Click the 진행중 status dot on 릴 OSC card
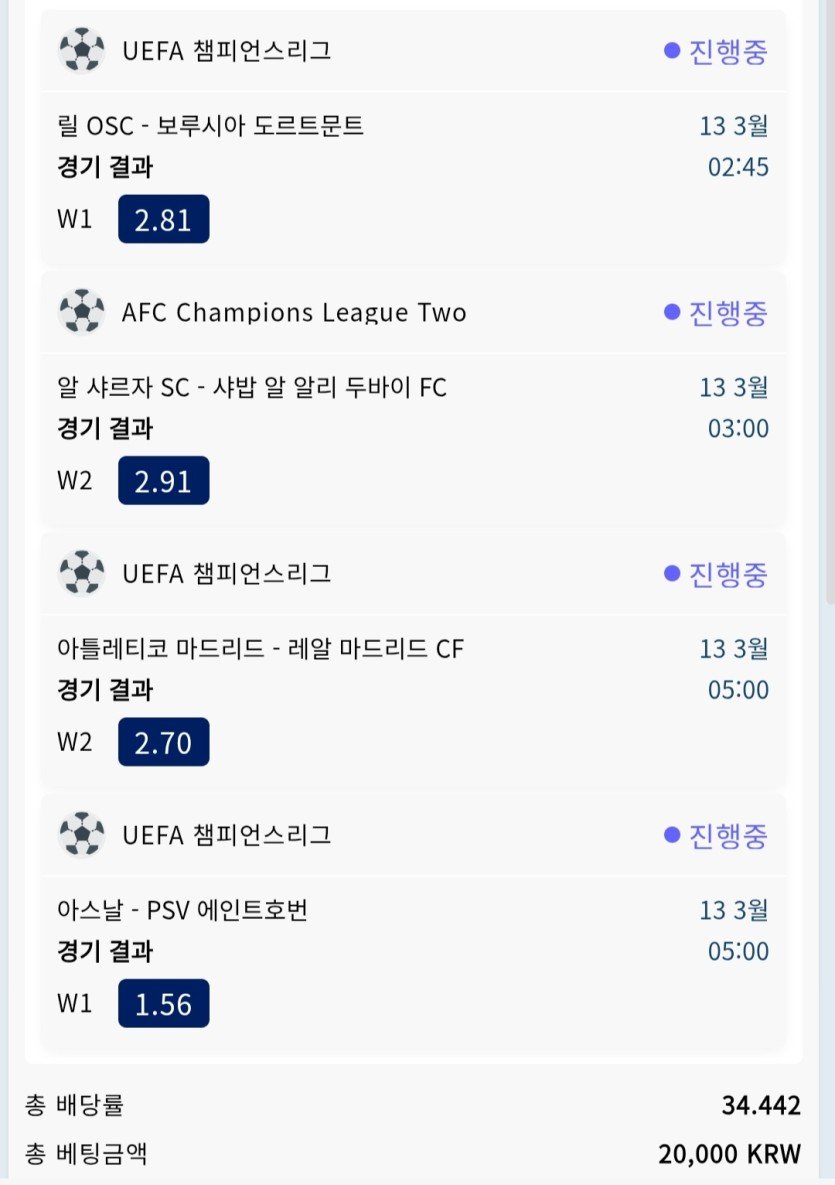Viewport: 835px width, 1185px height. 672,51
